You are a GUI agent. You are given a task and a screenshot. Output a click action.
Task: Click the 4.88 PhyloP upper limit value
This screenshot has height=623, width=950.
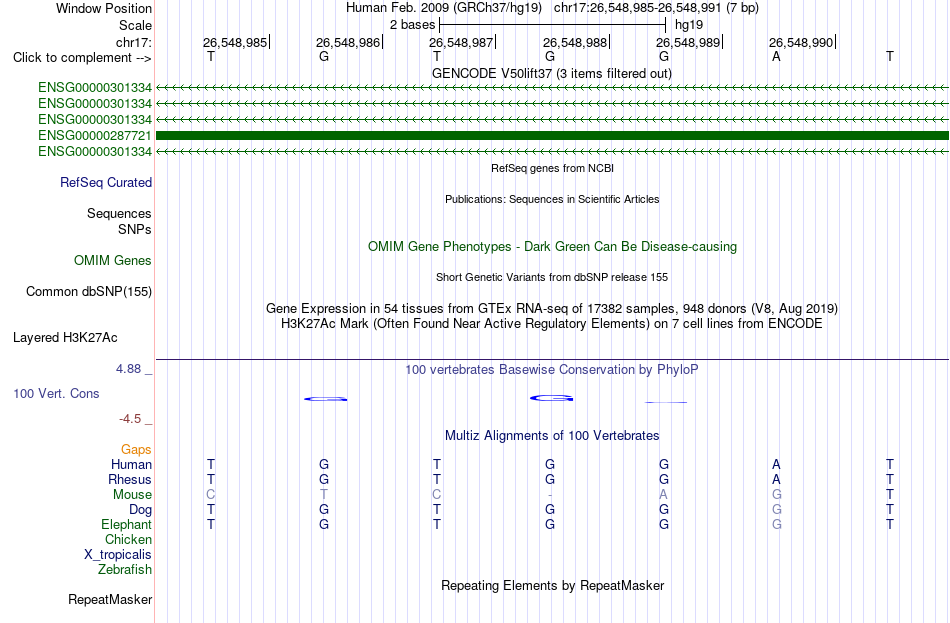tap(128, 368)
